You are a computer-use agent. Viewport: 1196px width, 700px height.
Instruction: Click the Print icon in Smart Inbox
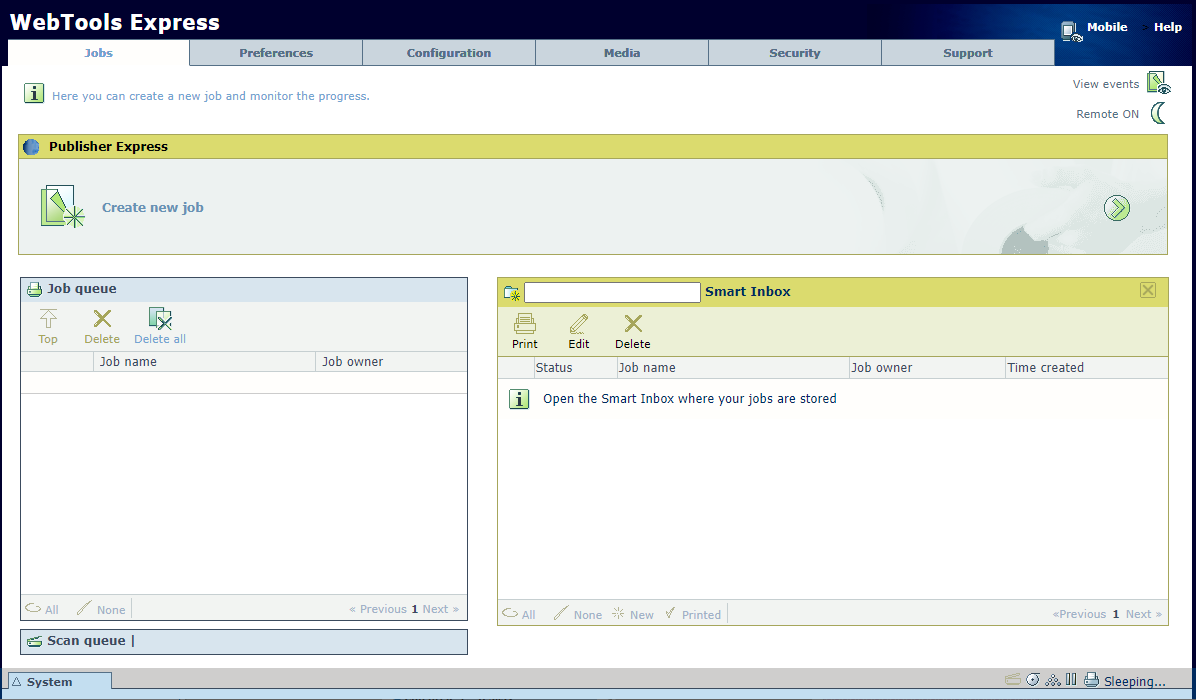pos(525,324)
